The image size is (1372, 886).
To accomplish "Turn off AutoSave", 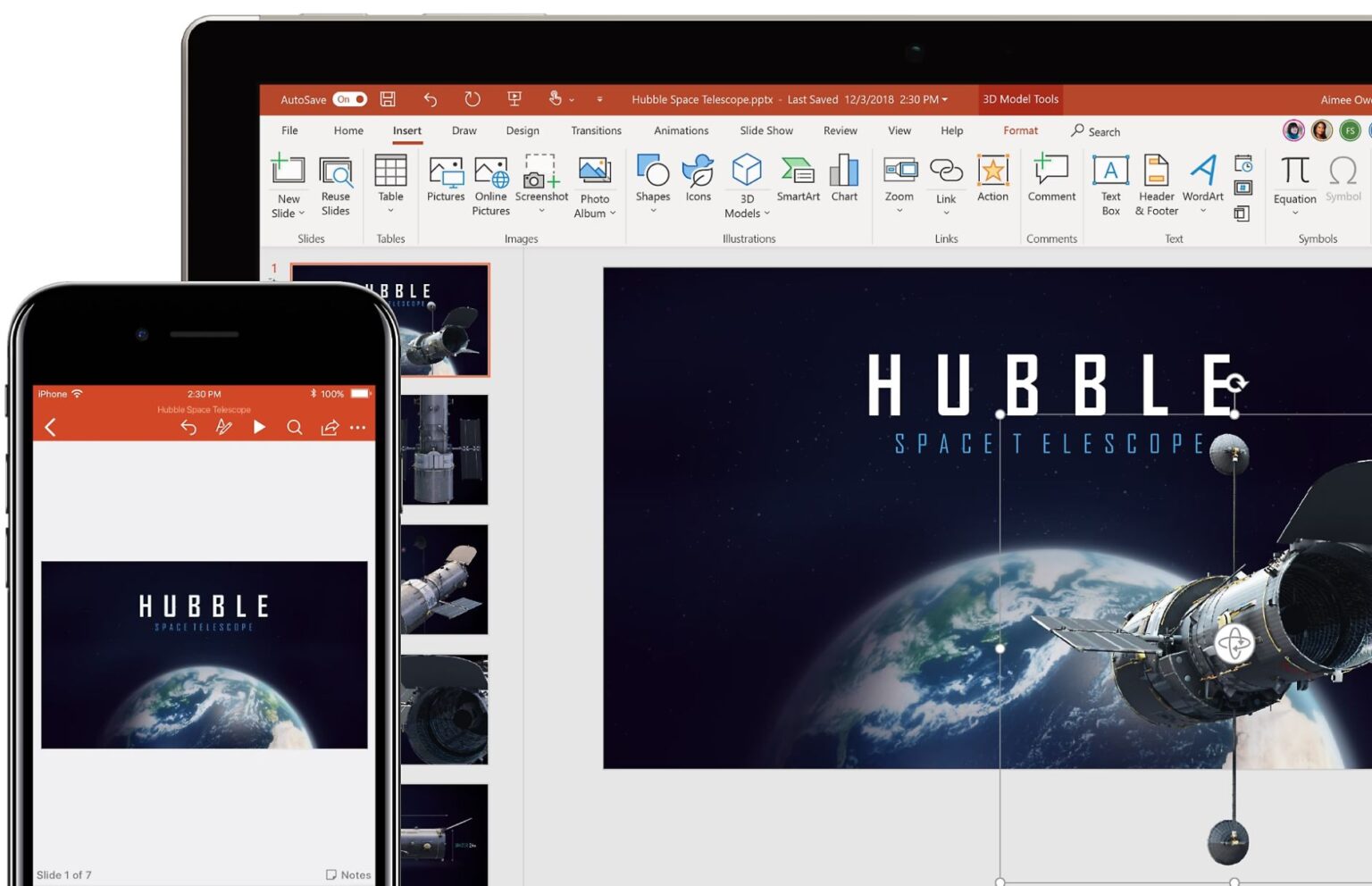I will (x=349, y=99).
